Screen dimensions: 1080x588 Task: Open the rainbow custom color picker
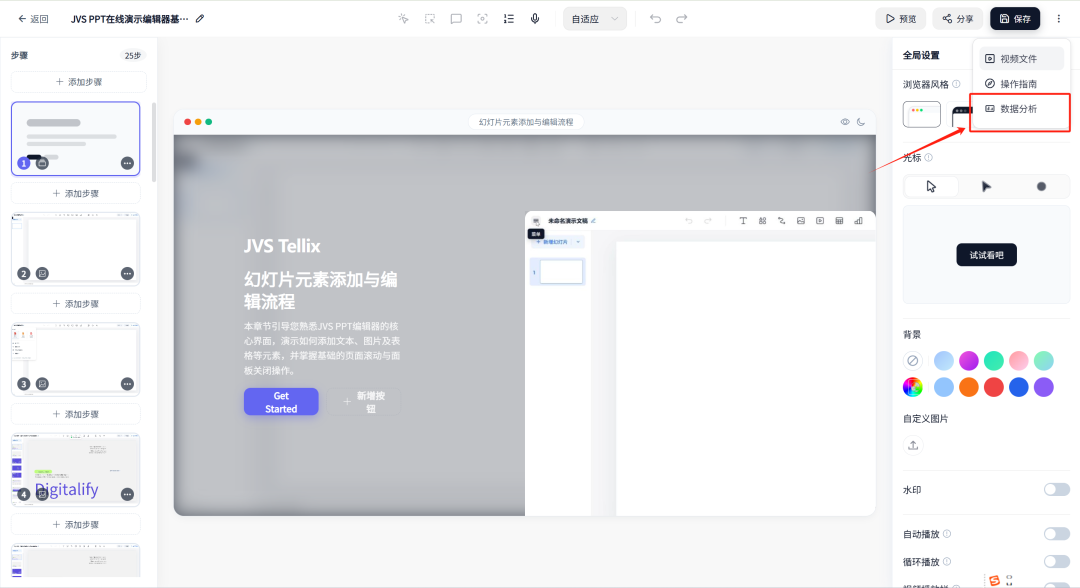point(913,387)
